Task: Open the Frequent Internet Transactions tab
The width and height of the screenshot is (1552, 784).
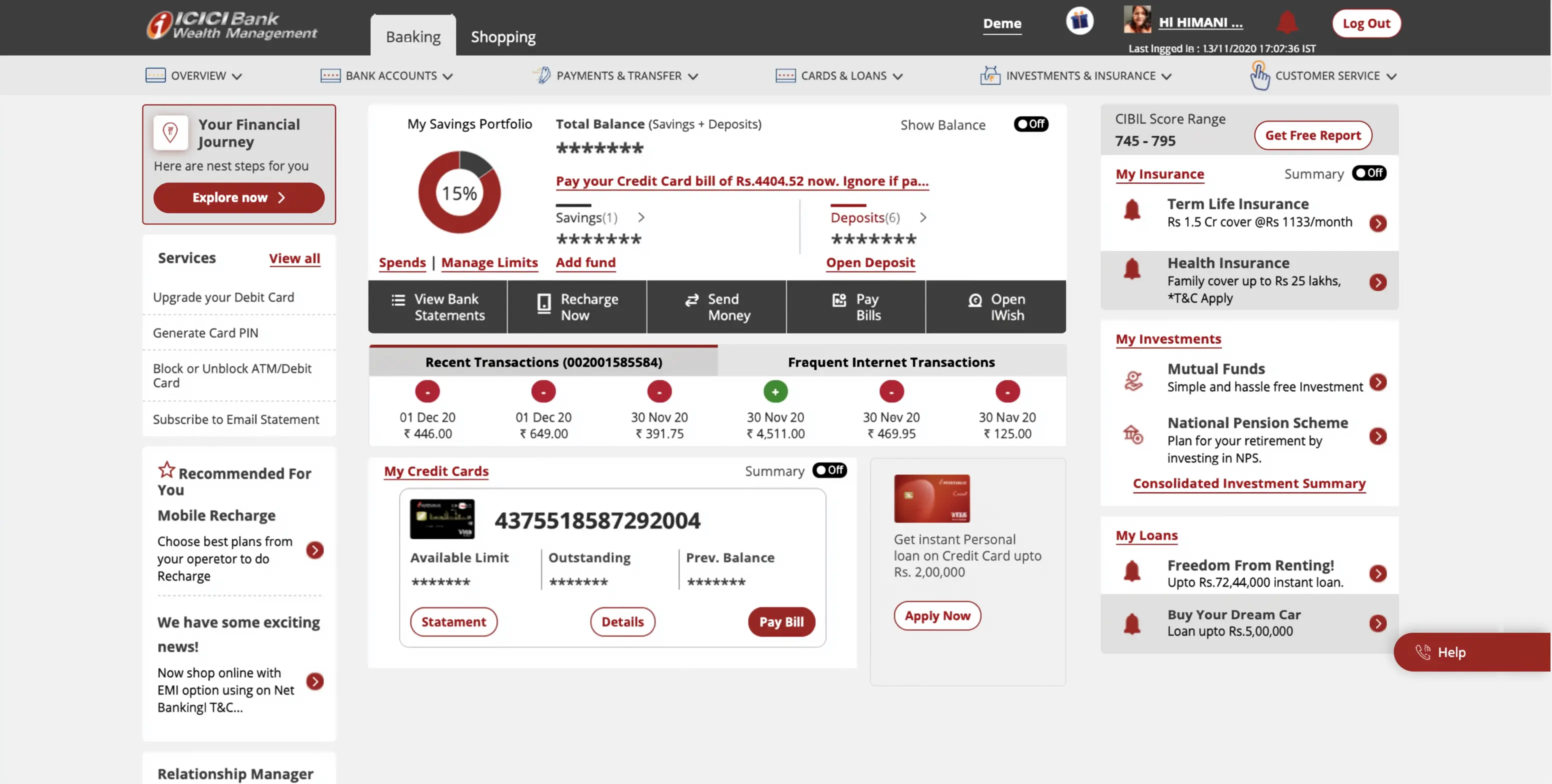Action: click(891, 361)
